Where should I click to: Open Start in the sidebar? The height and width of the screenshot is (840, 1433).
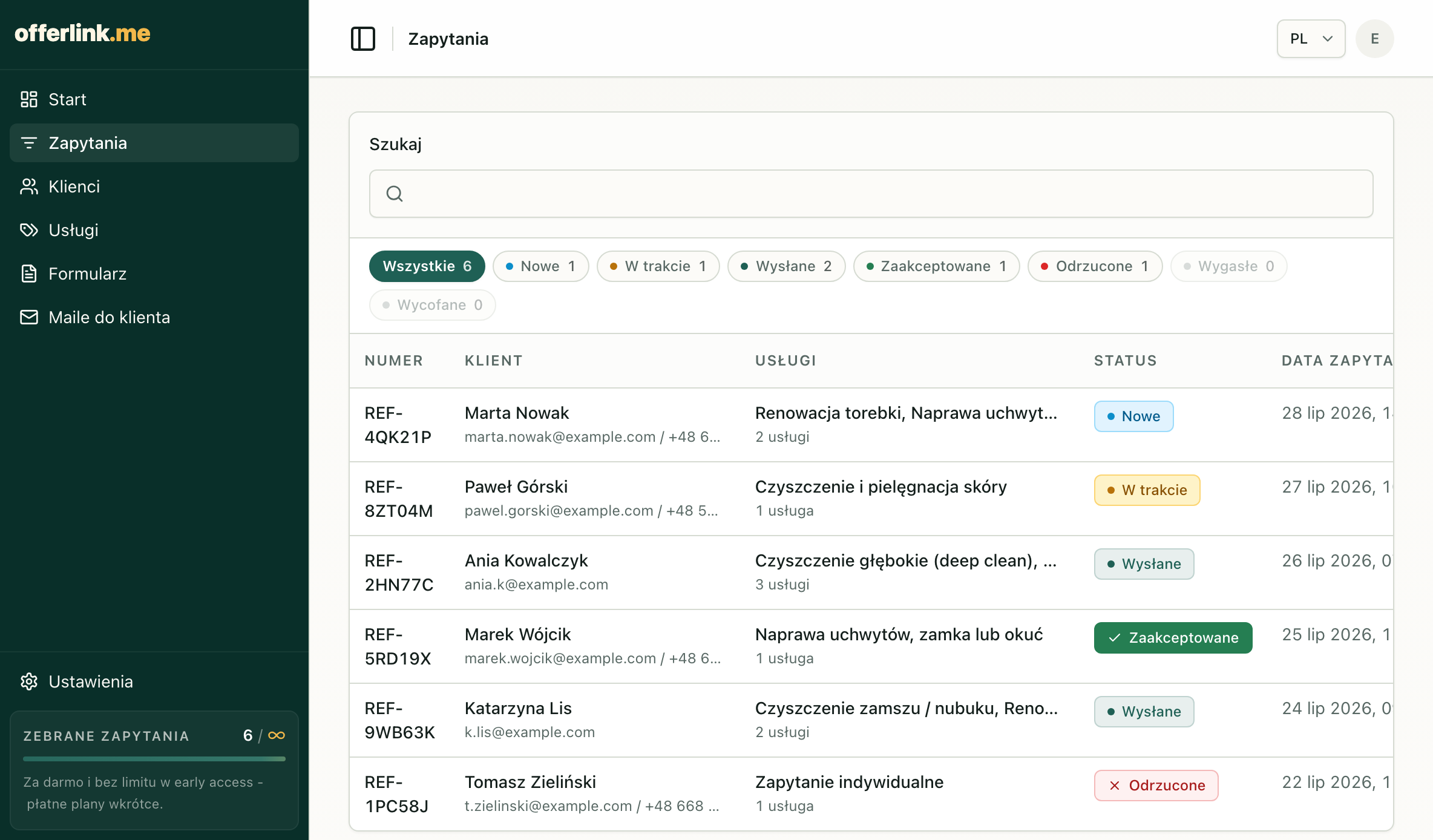tap(154, 99)
